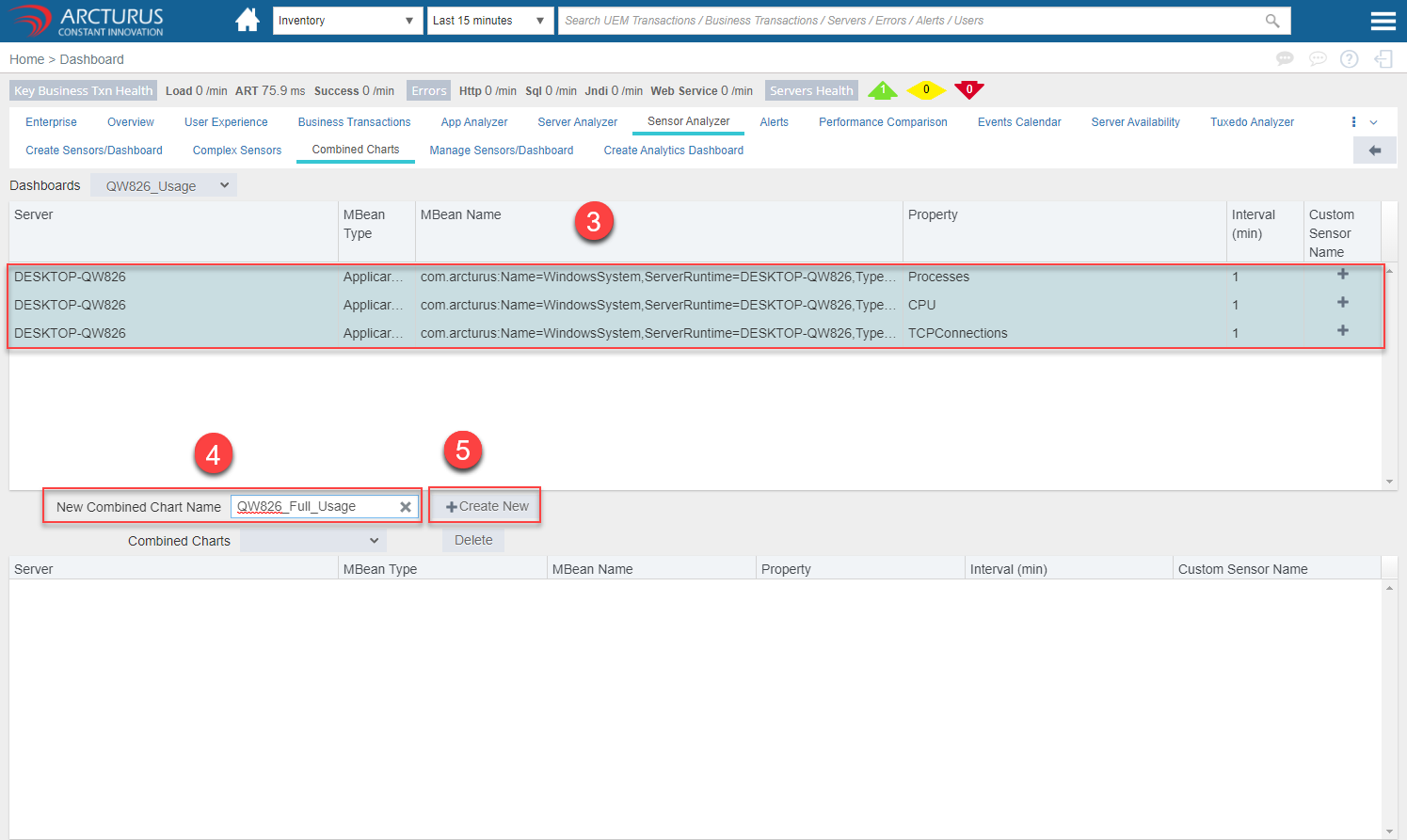Image resolution: width=1407 pixels, height=840 pixels.
Task: Click the help question mark icon
Action: pos(1349,59)
